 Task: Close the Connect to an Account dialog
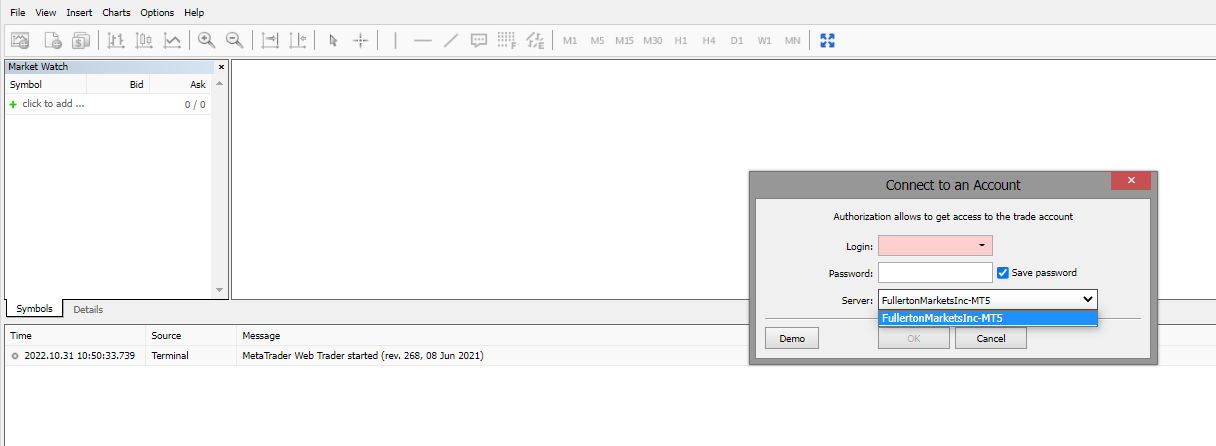click(1131, 180)
